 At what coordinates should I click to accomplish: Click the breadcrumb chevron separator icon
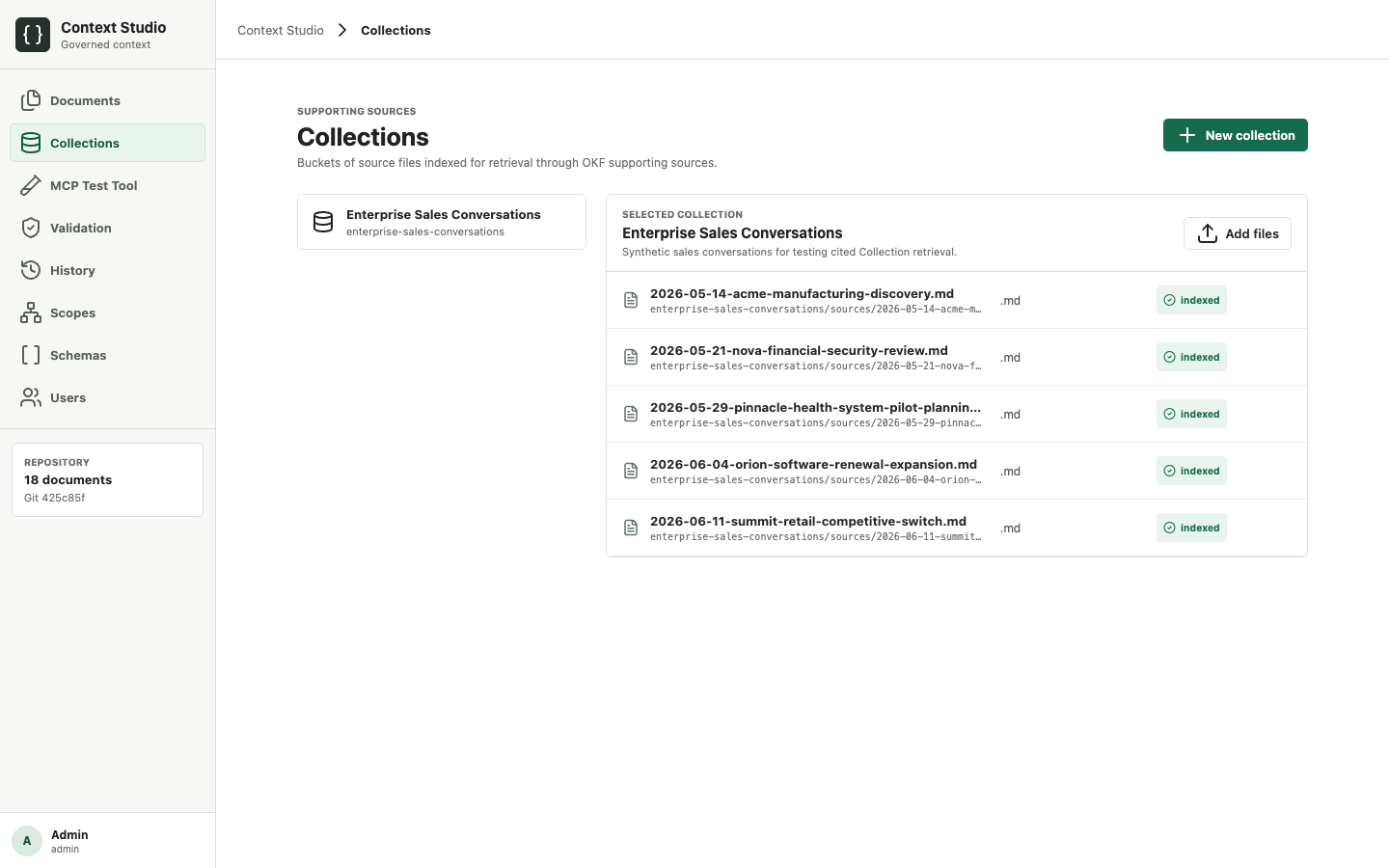(x=342, y=30)
